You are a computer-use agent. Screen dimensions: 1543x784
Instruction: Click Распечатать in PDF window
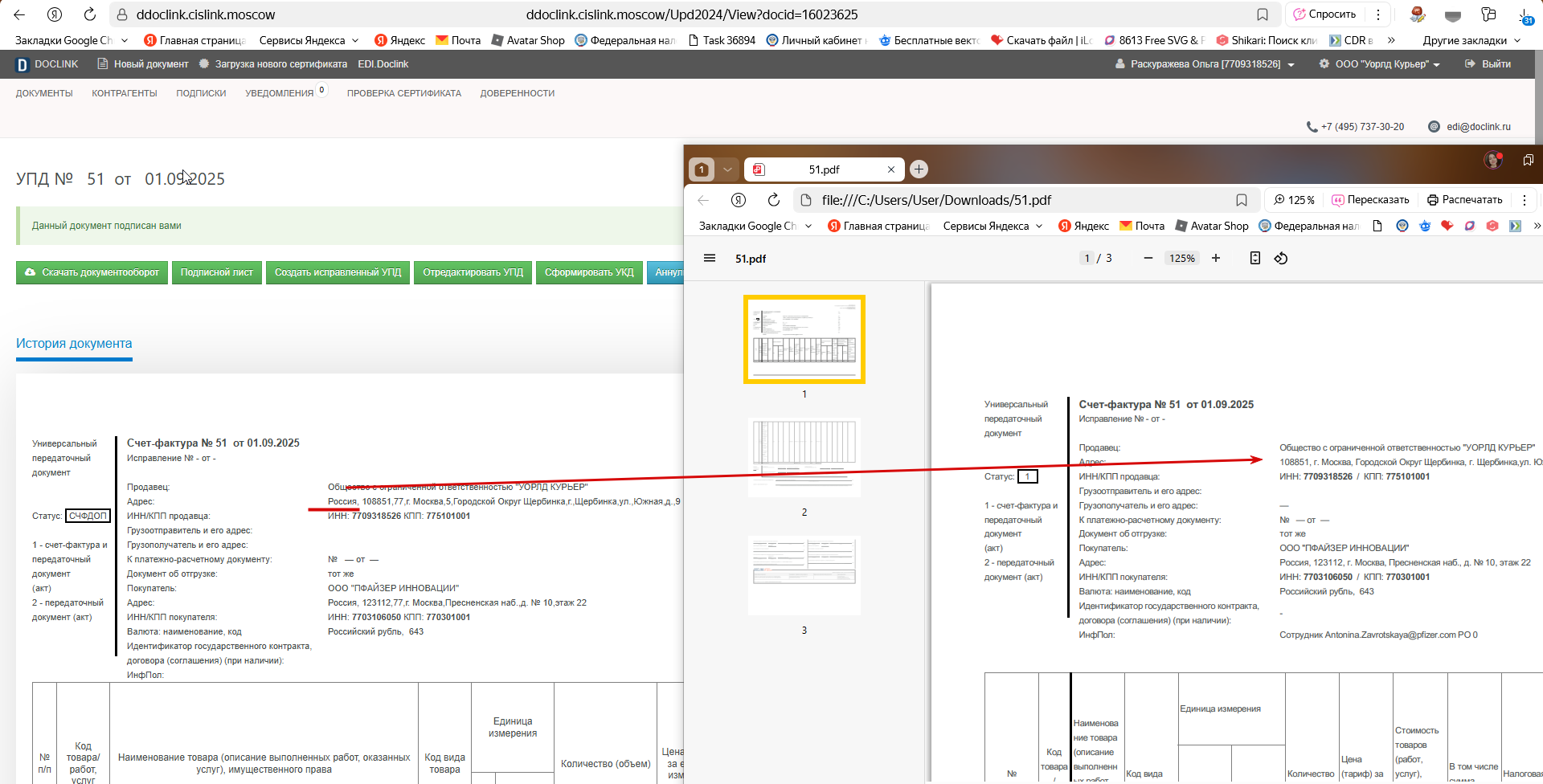pyautogui.click(x=1464, y=200)
